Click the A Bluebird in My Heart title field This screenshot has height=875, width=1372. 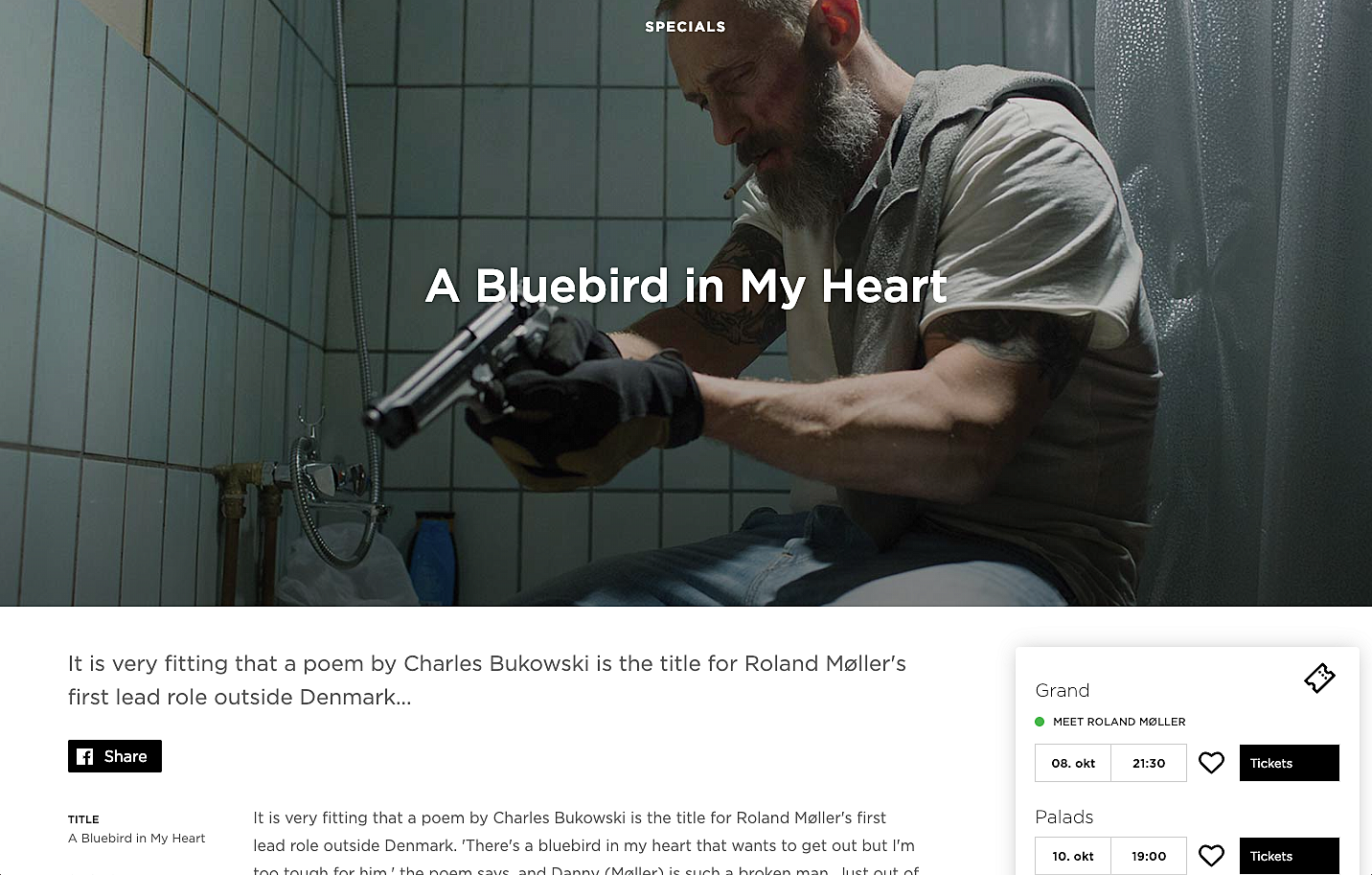[x=136, y=838]
